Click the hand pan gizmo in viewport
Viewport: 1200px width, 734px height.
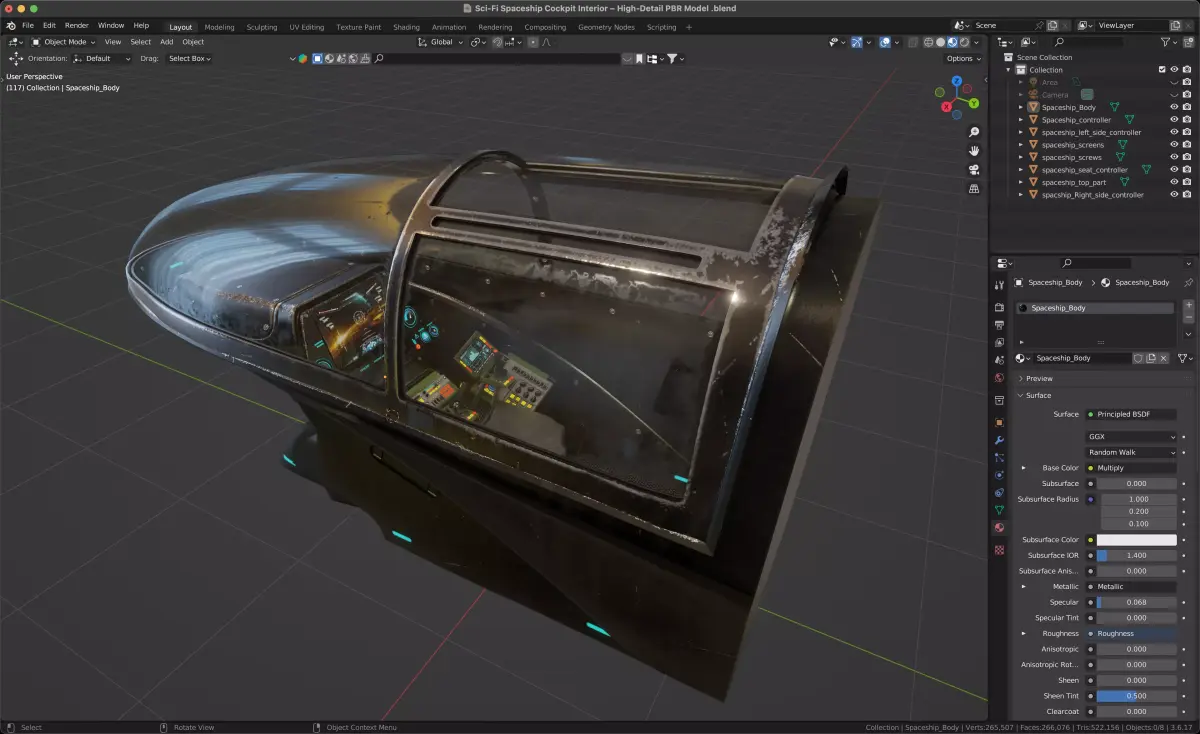974,150
